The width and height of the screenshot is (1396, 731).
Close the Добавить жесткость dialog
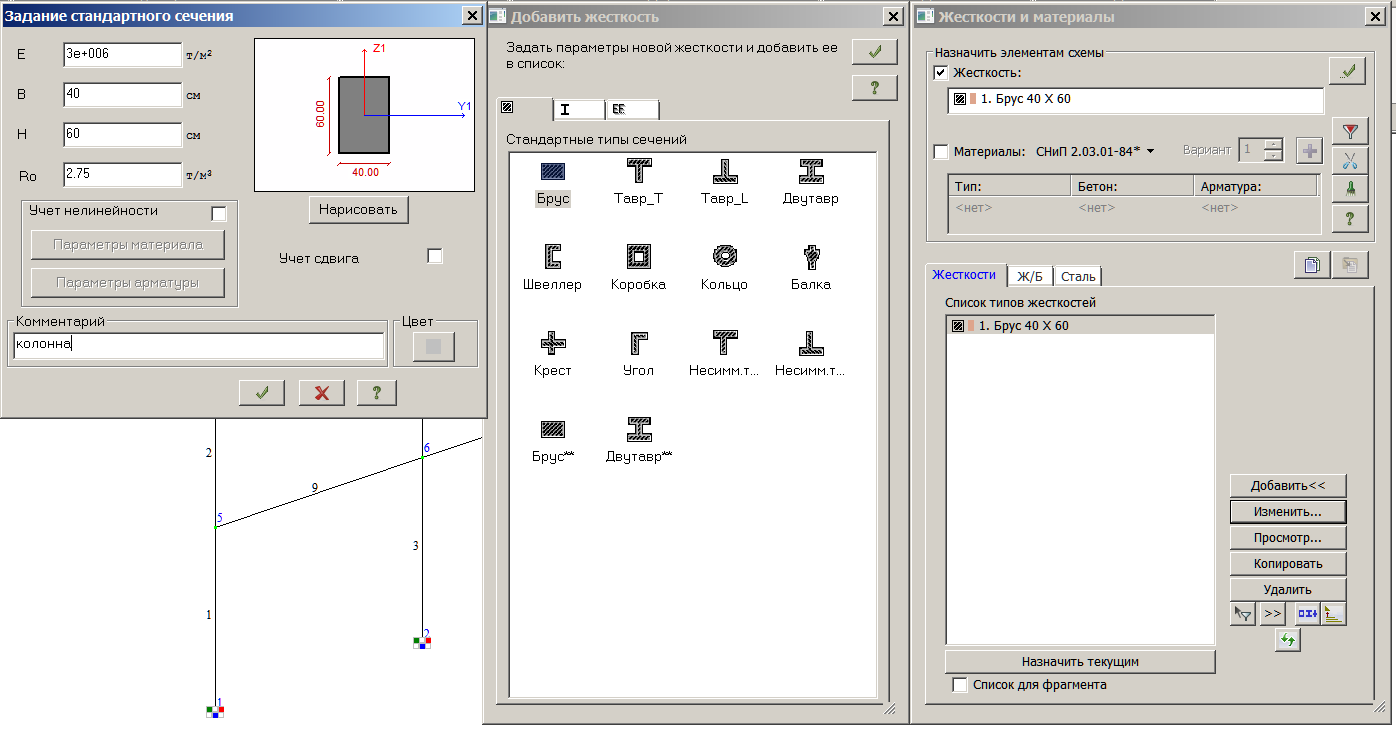(x=893, y=16)
